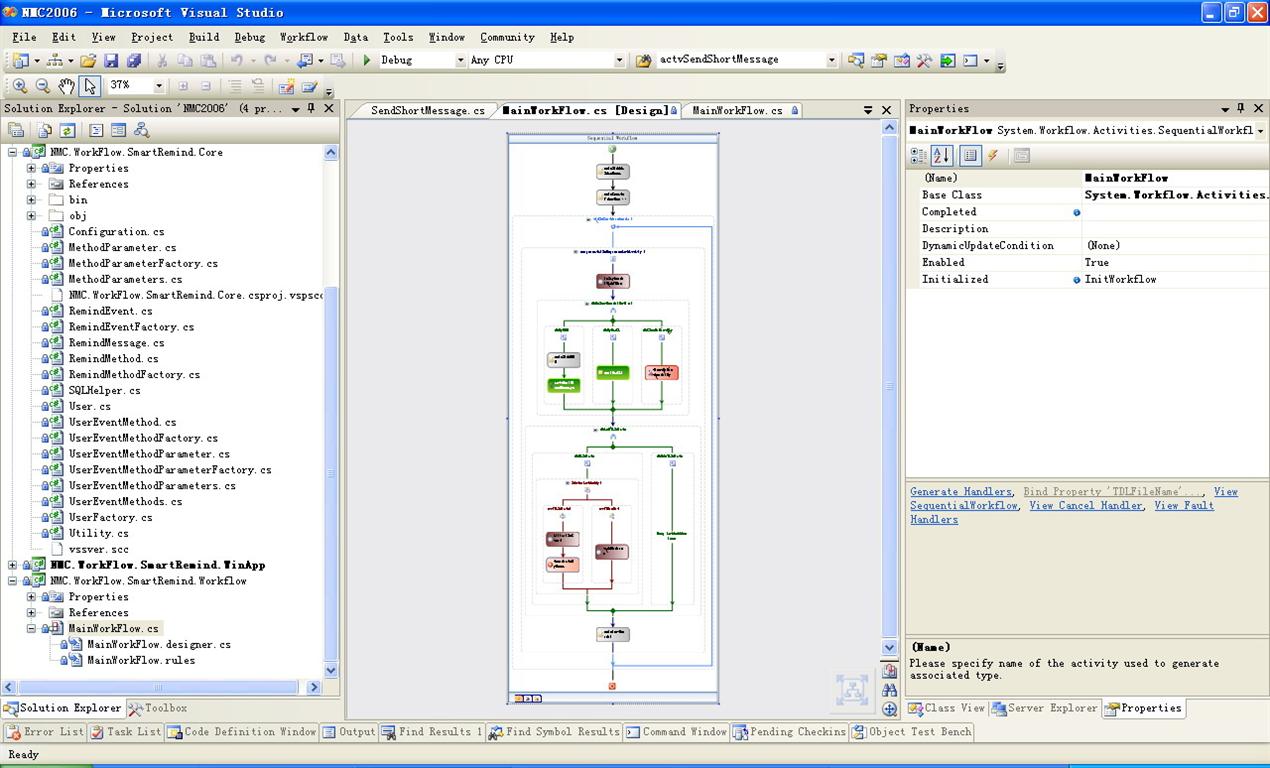Select MainWorkFlow.rules file
The width and height of the screenshot is (1270, 768).
click(141, 660)
